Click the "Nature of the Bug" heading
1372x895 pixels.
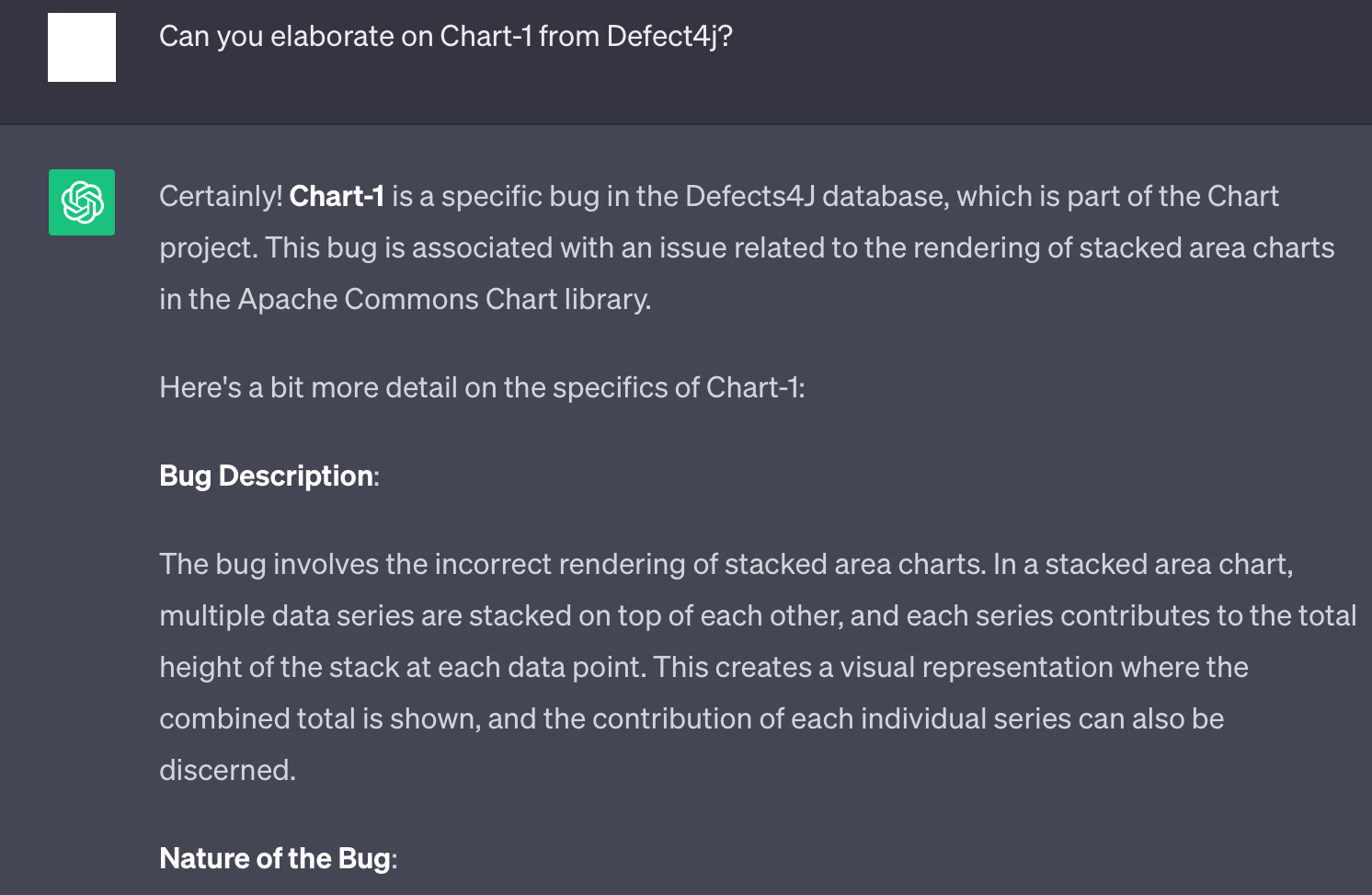coord(275,858)
